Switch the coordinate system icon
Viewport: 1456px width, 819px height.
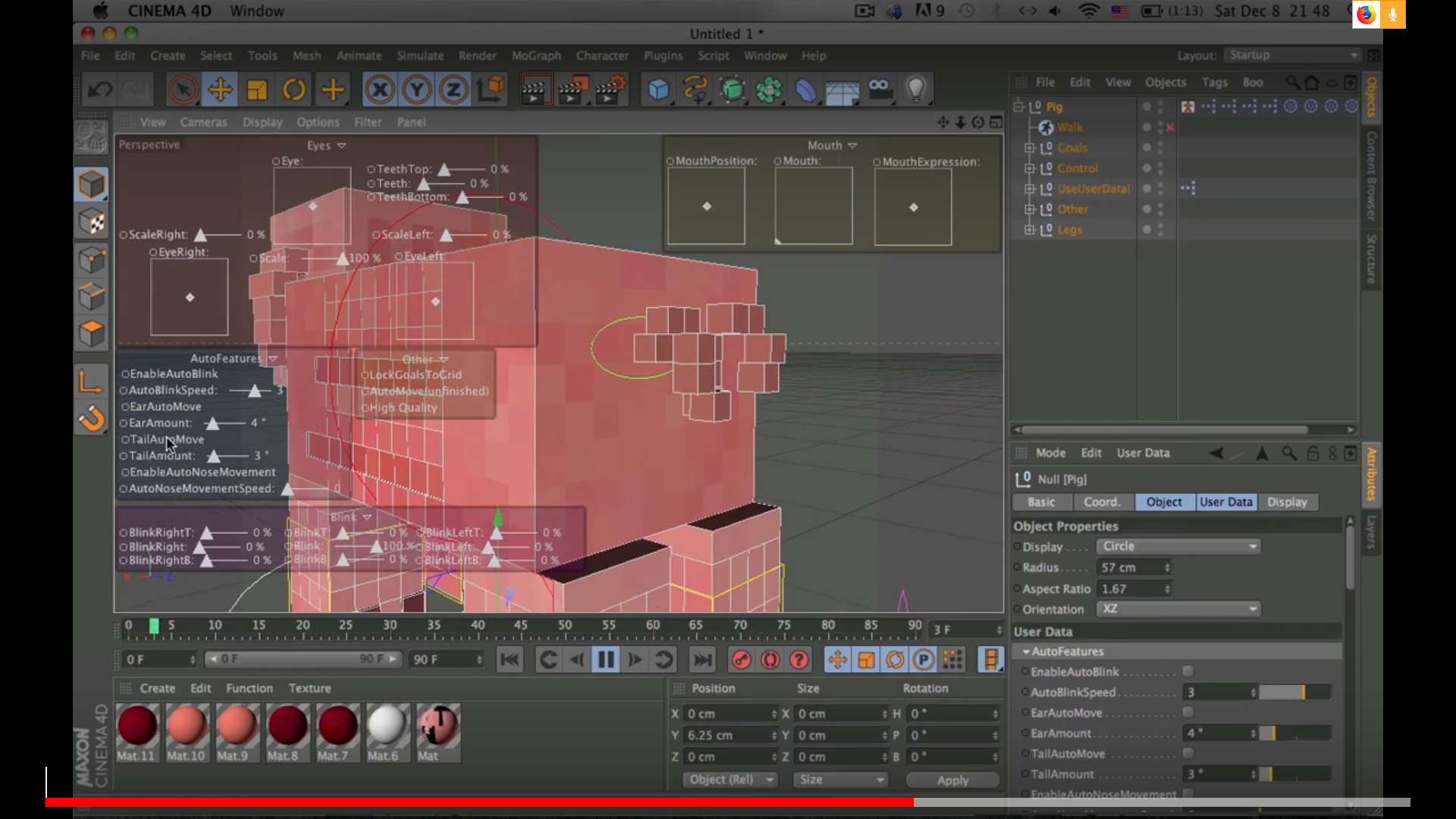(x=491, y=89)
